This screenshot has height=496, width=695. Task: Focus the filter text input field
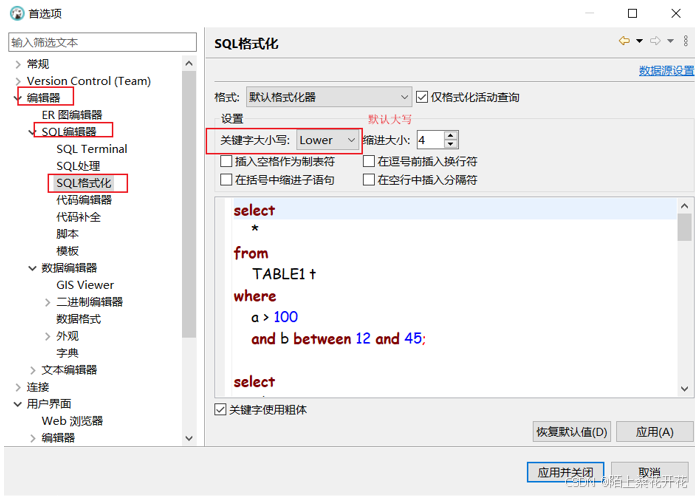click(102, 42)
